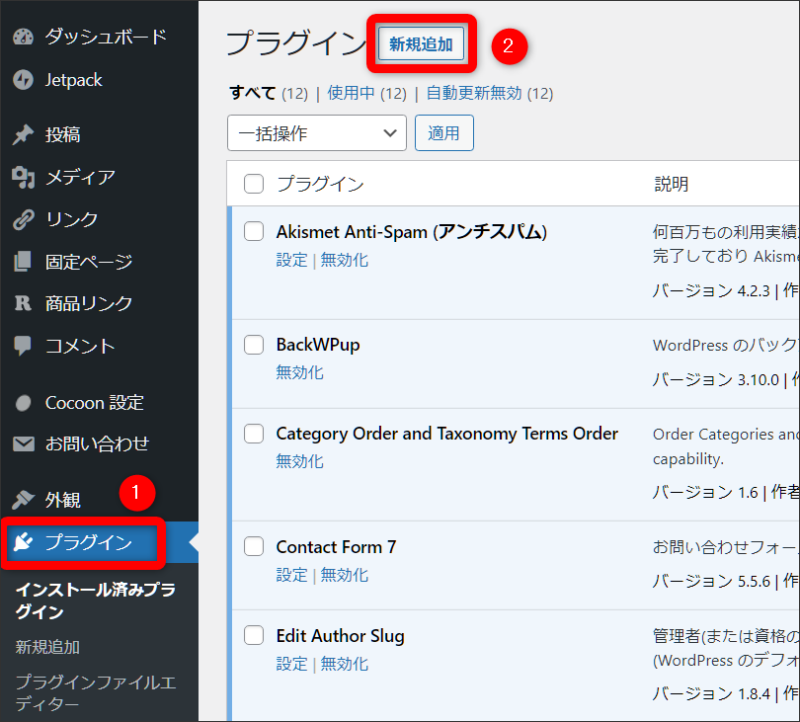Viewport: 800px width, 722px height.
Task: Open 設定 for Edit Author Slug
Action: pyautogui.click(x=292, y=664)
